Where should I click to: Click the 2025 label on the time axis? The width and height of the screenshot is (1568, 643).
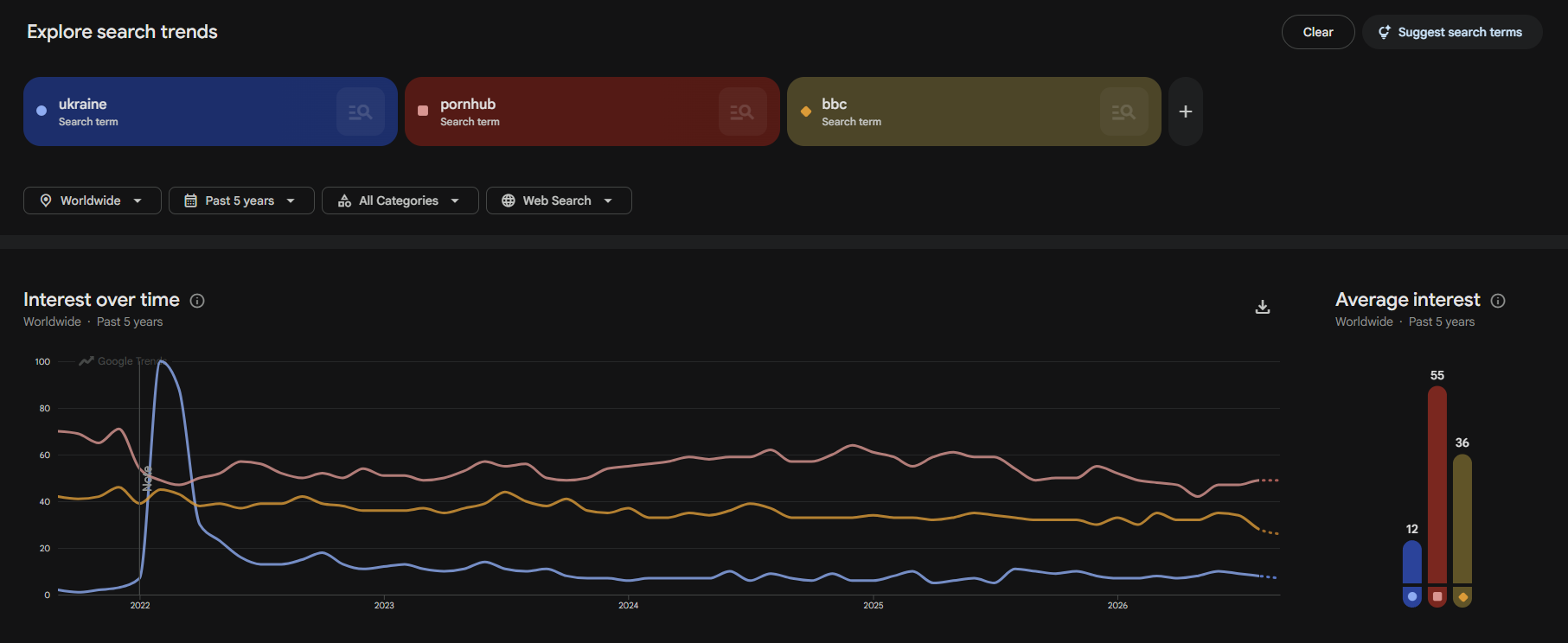874,605
